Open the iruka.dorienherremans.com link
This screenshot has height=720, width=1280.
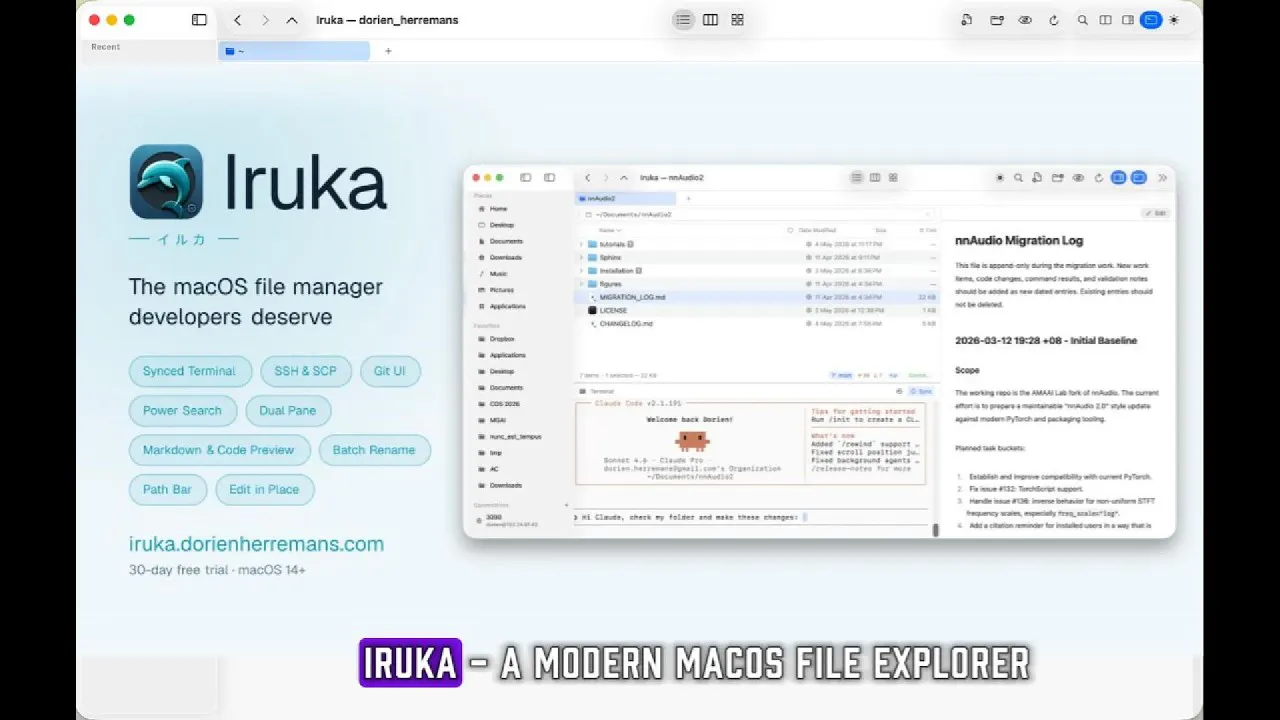[x=256, y=544]
